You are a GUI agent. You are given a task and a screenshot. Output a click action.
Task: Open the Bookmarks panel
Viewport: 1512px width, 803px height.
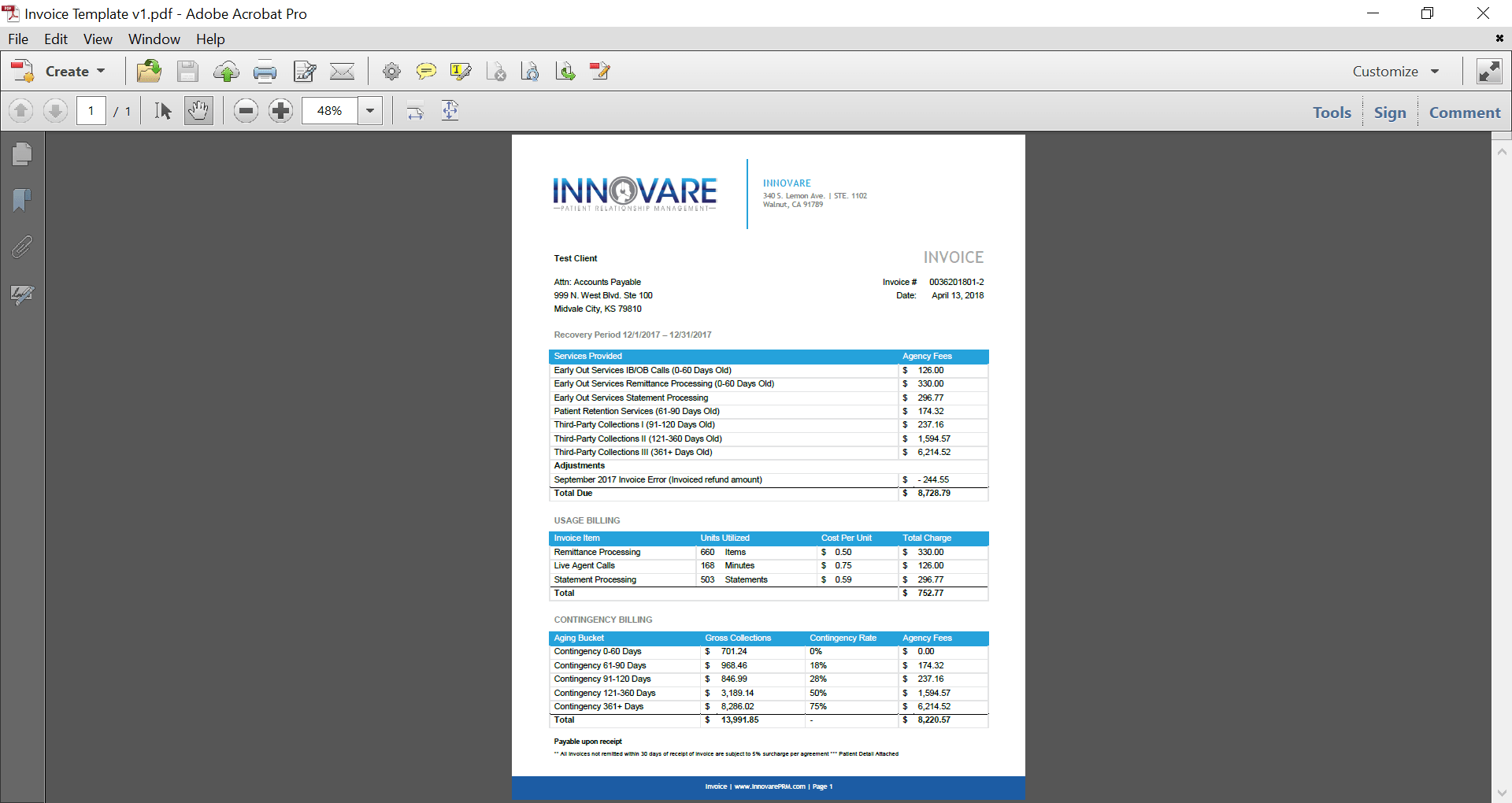pyautogui.click(x=21, y=201)
